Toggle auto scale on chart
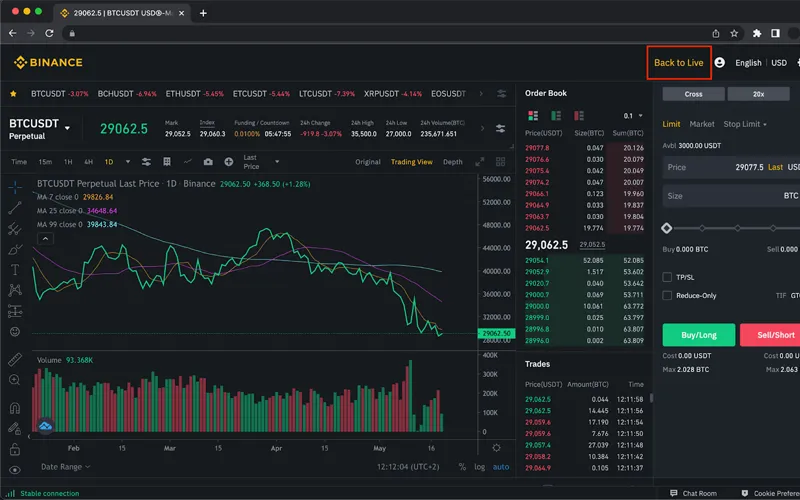This screenshot has width=800, height=500. click(501, 467)
